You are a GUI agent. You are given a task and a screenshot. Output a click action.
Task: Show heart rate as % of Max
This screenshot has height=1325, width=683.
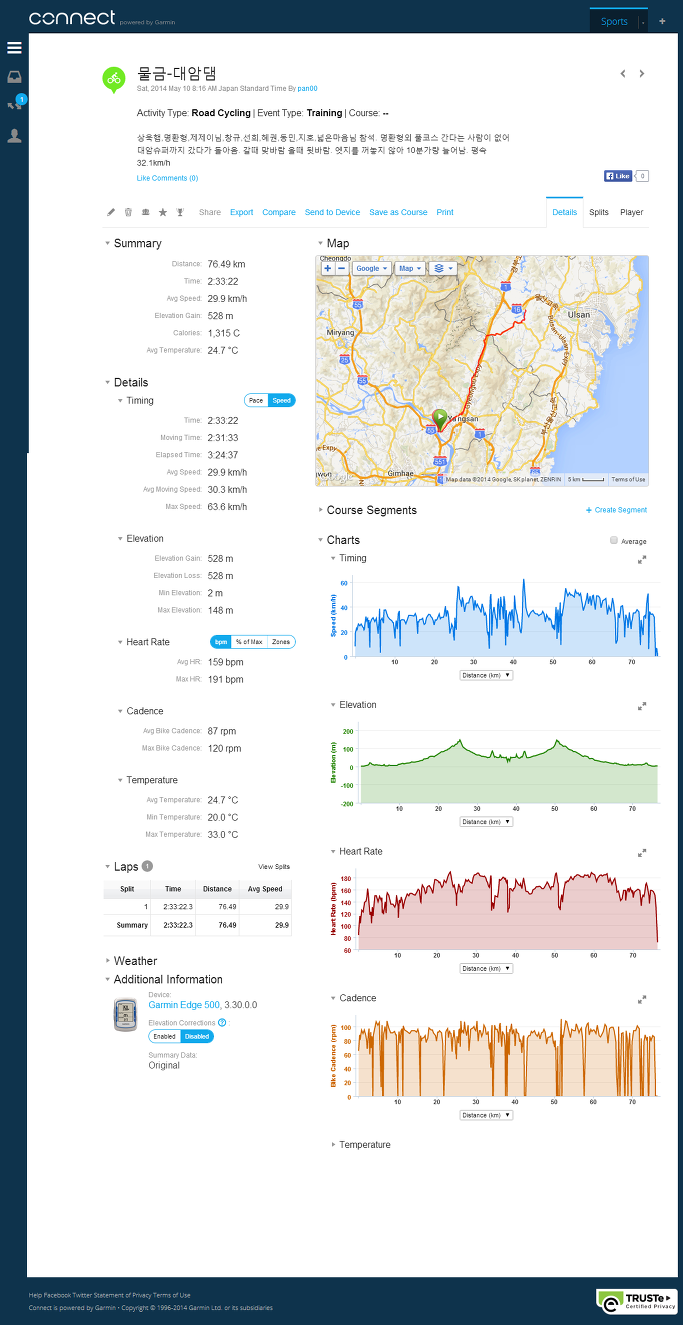(x=249, y=642)
